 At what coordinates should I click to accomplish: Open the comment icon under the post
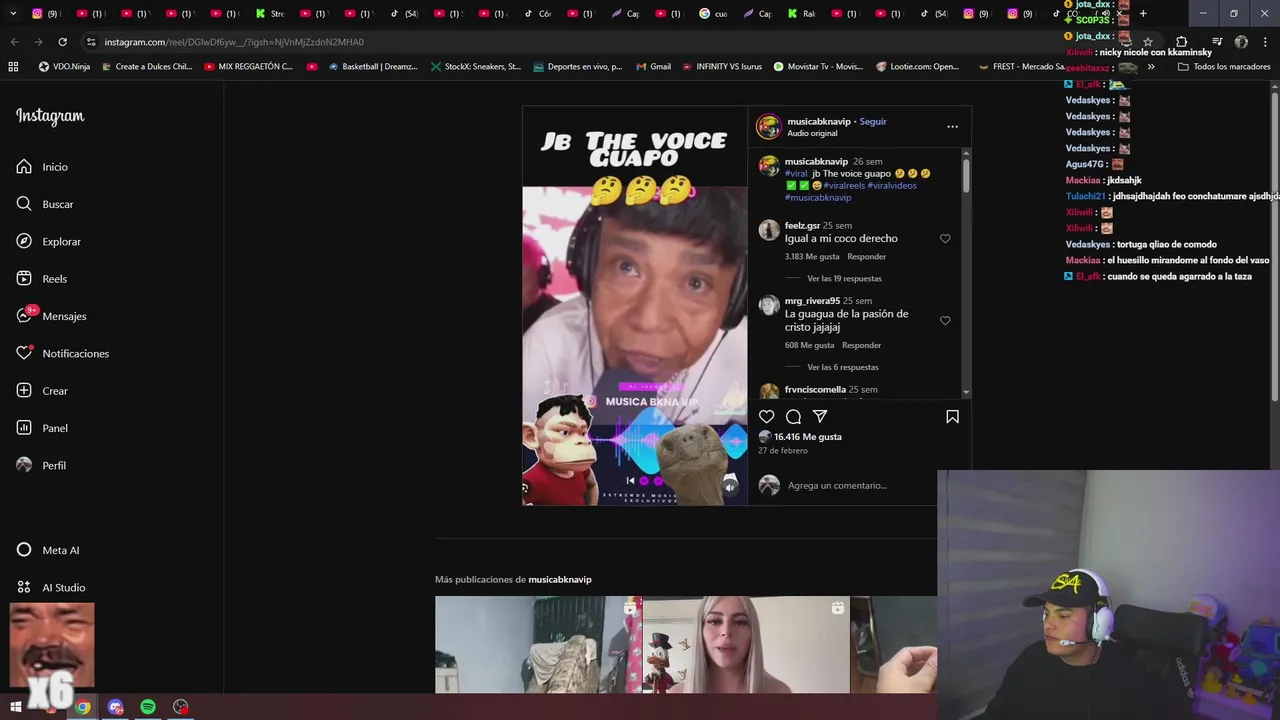(x=793, y=416)
